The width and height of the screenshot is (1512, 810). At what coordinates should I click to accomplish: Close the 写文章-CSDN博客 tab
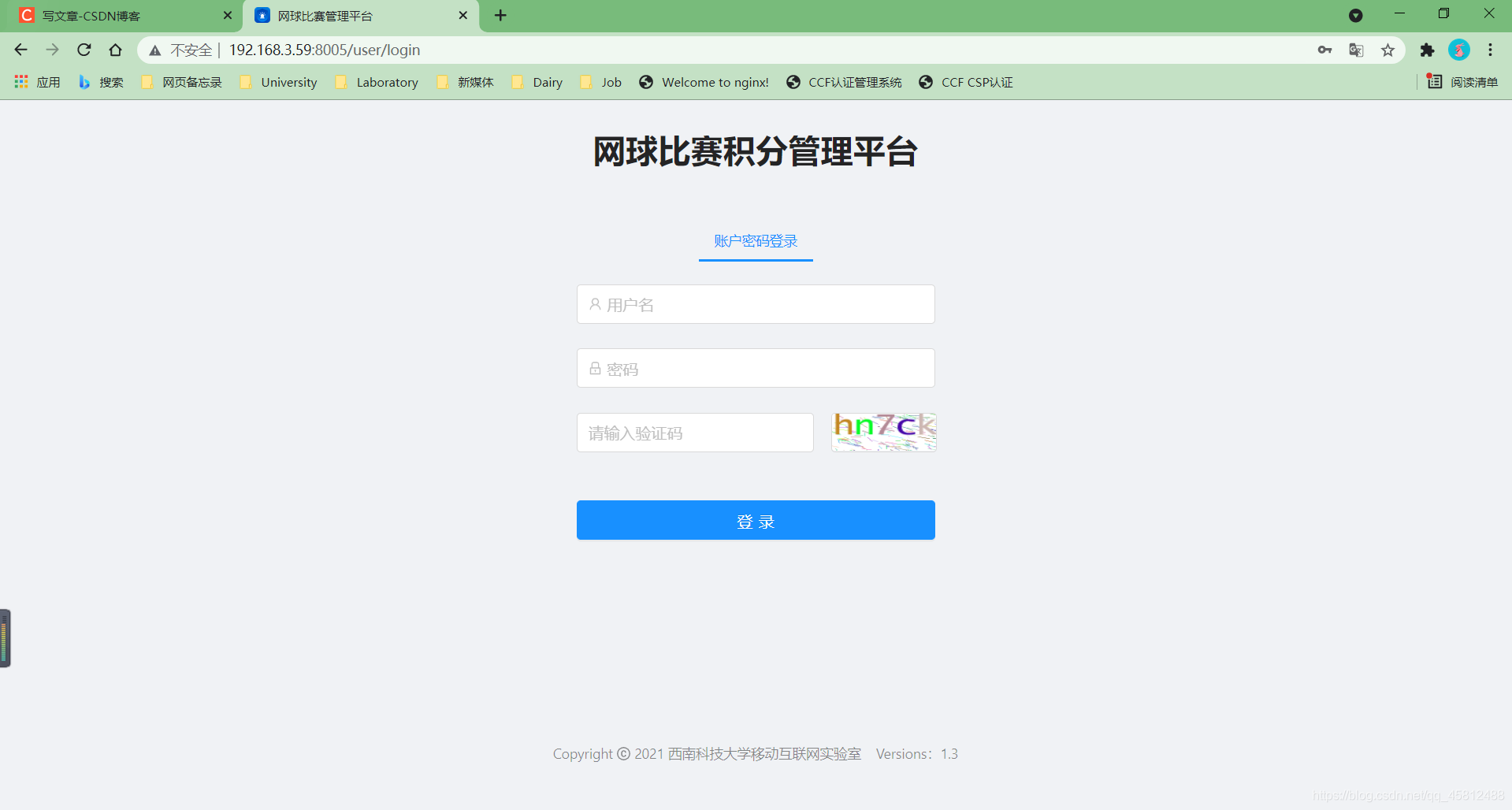[228, 15]
